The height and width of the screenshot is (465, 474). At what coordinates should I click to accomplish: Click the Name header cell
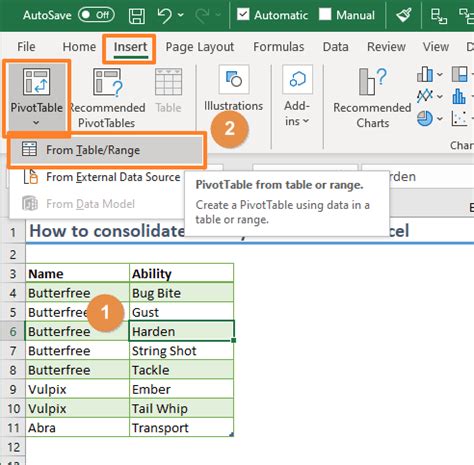(x=77, y=274)
